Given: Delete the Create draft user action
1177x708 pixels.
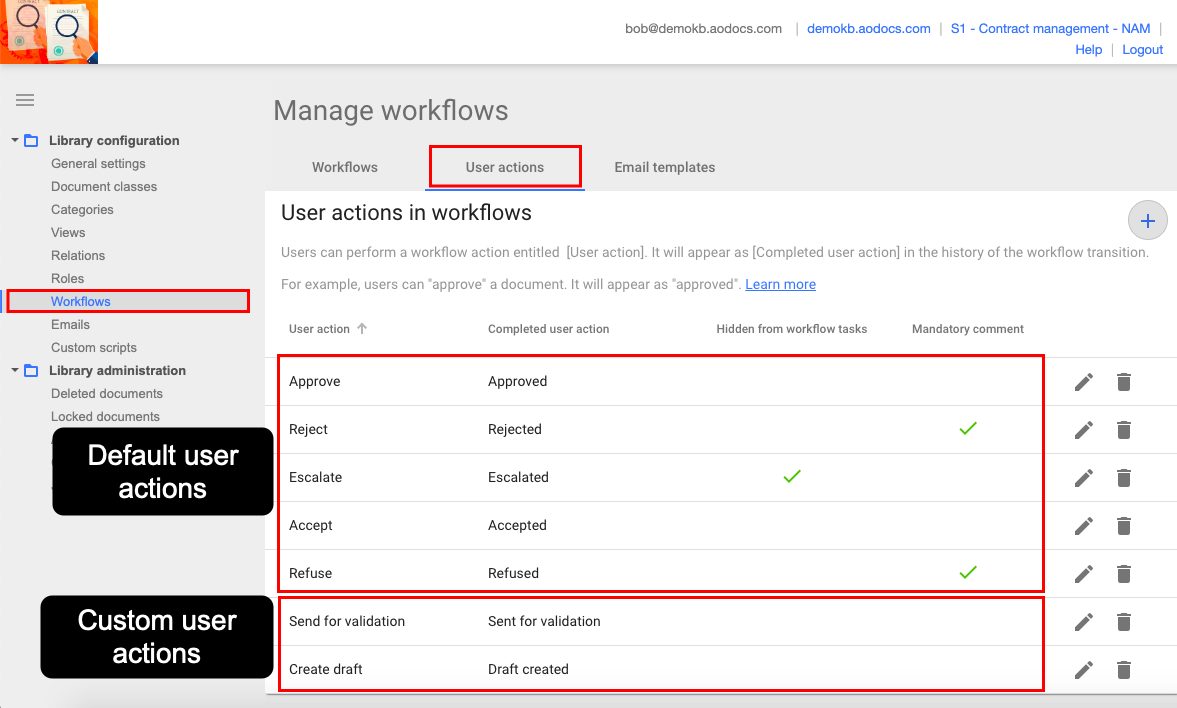Looking at the screenshot, I should click(x=1123, y=670).
